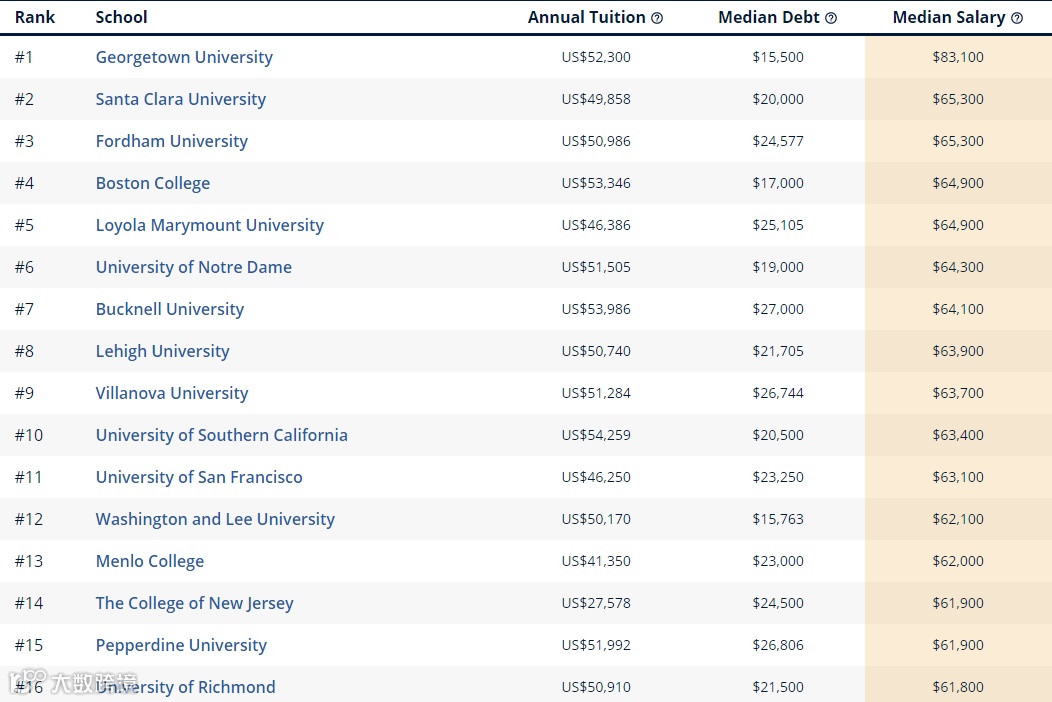Click the School column header

[121, 17]
